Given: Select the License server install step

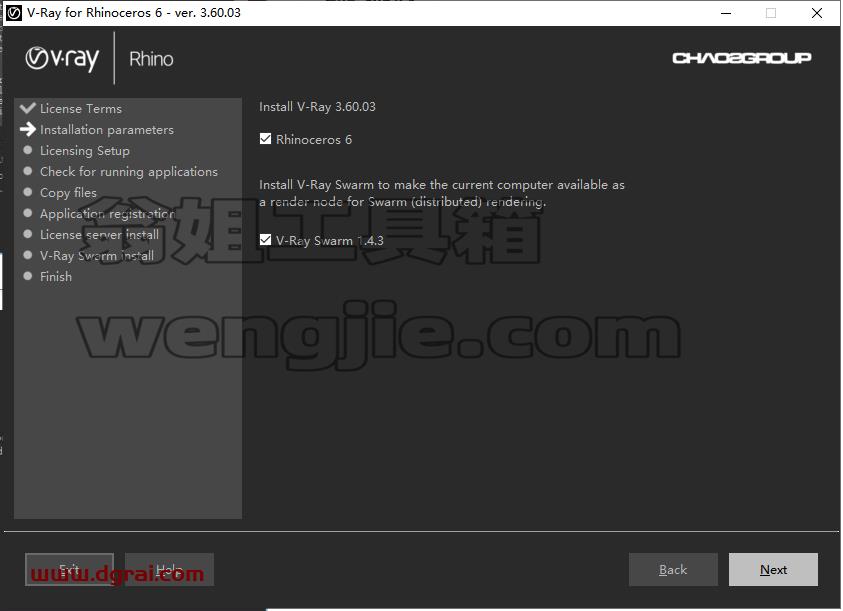Looking at the screenshot, I should 99,235.
